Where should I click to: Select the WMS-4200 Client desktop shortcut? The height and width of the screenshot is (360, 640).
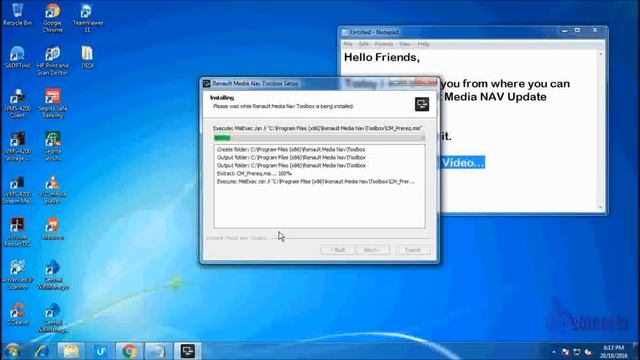click(17, 104)
